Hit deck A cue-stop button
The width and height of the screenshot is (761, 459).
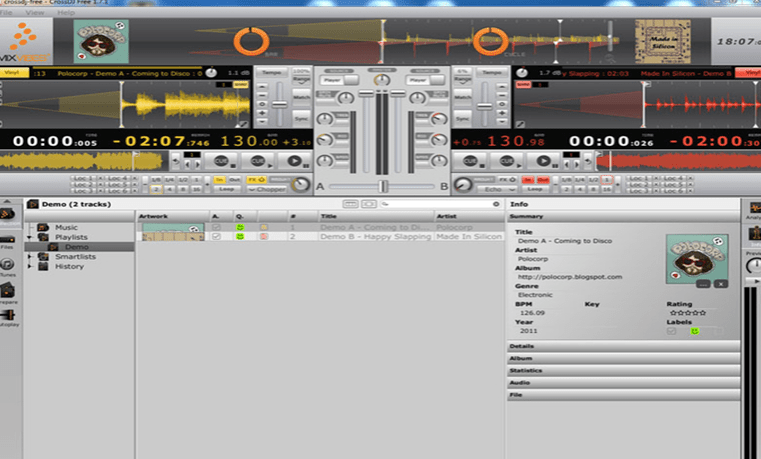[221, 161]
